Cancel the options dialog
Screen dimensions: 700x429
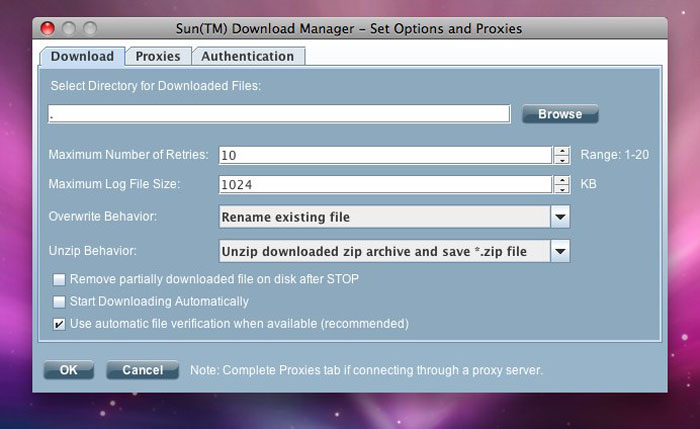(x=142, y=370)
